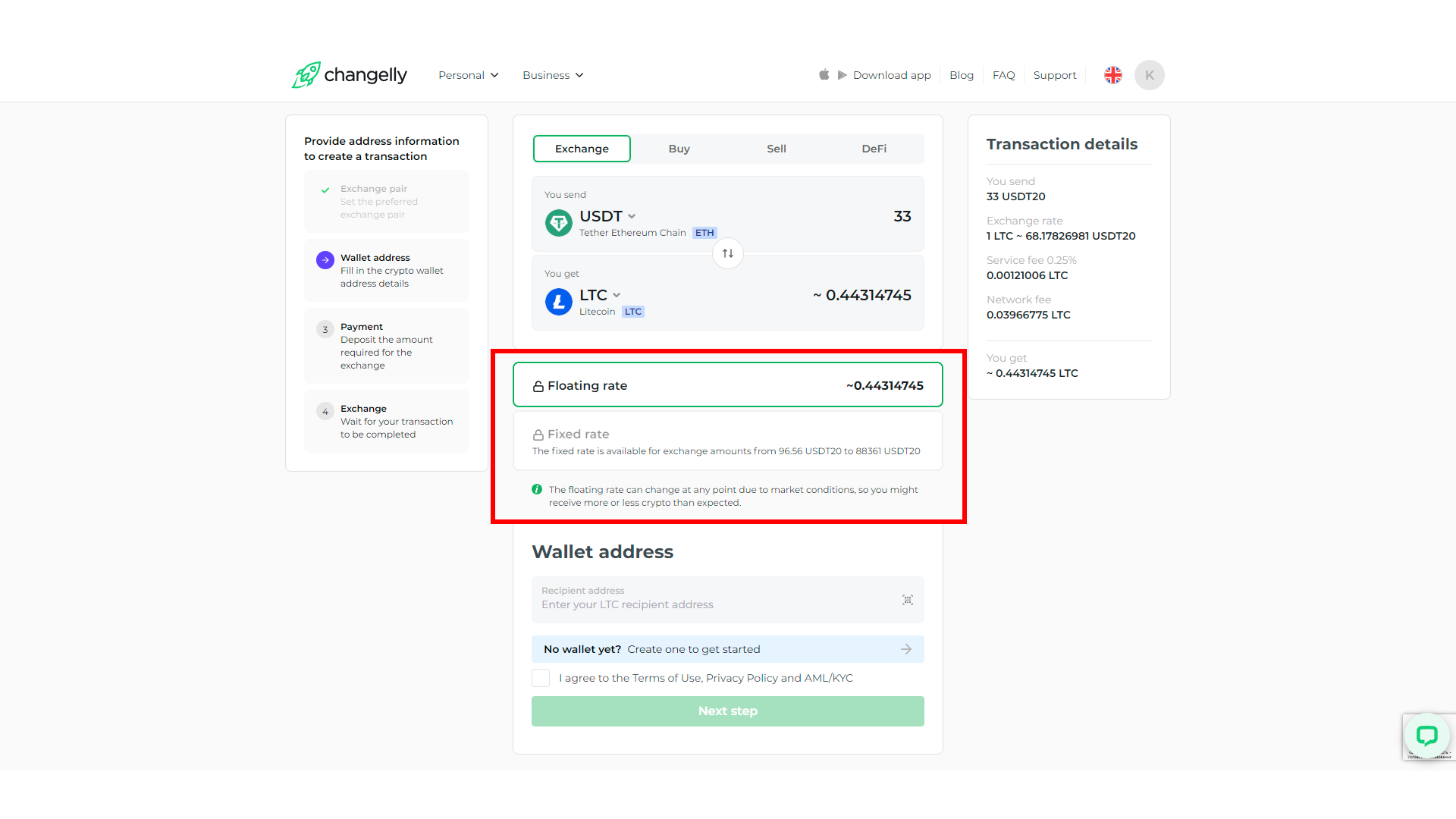
Task: Swap the send and get currencies
Action: [728, 253]
